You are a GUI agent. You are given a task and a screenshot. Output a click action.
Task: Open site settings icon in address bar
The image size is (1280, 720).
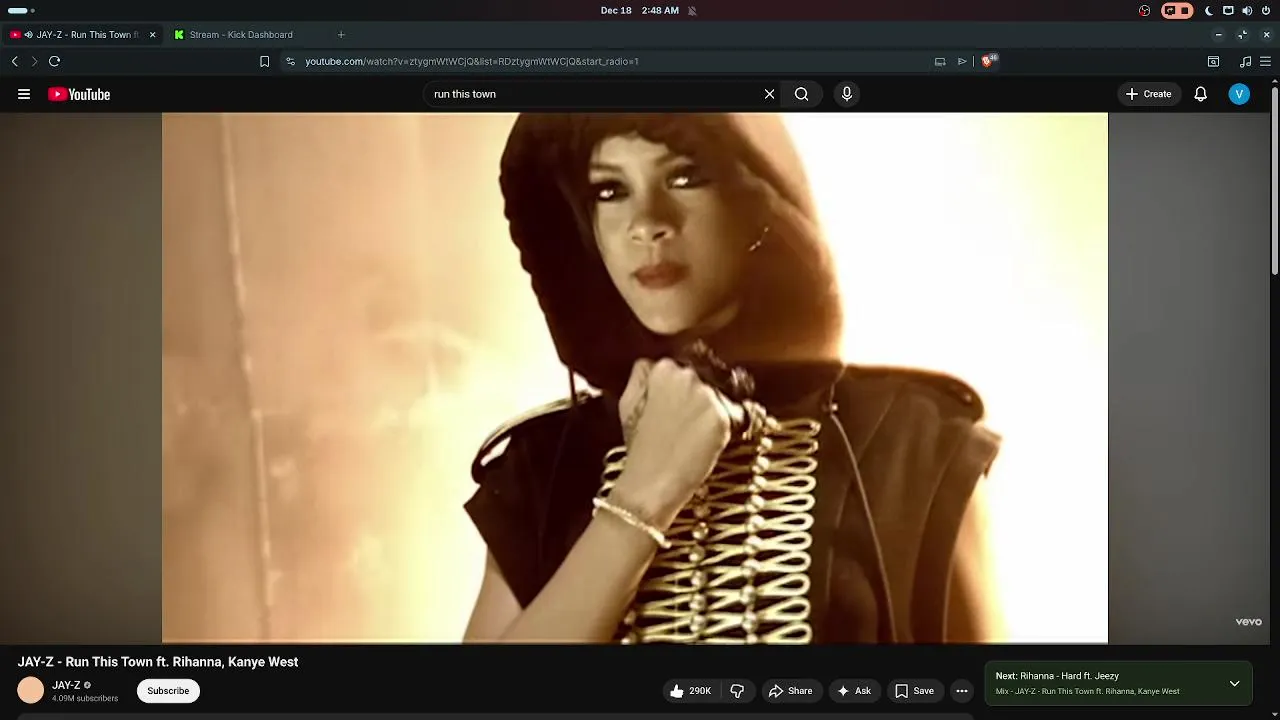290,61
